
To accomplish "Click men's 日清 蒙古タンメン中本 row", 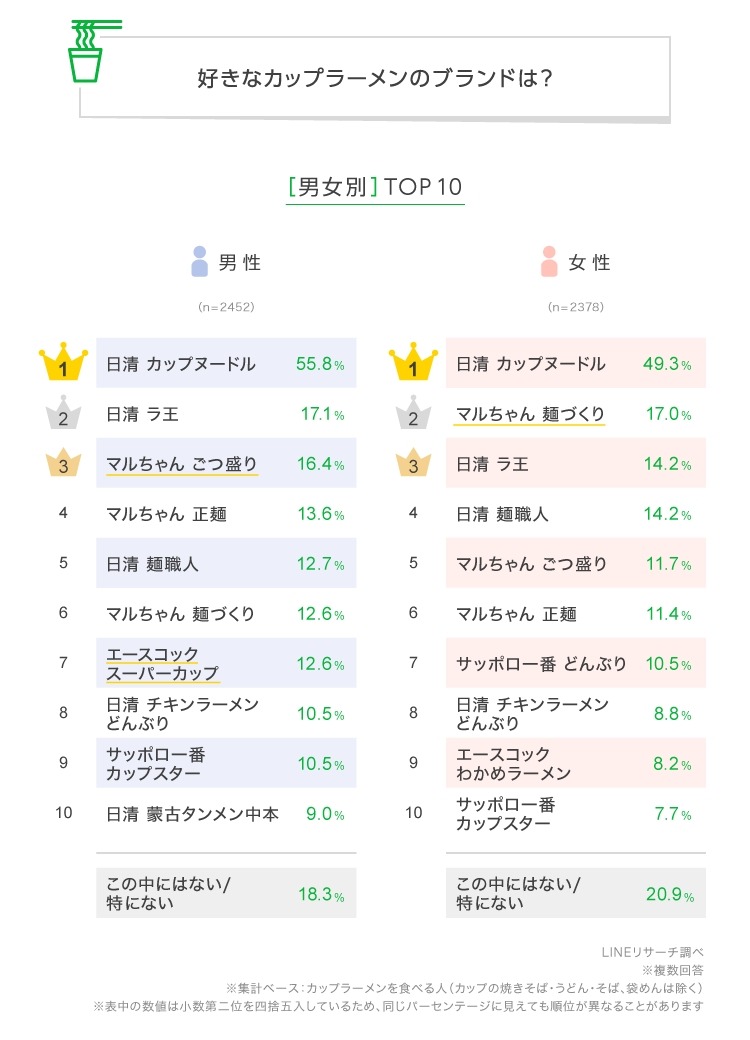I will pyautogui.click(x=226, y=814).
